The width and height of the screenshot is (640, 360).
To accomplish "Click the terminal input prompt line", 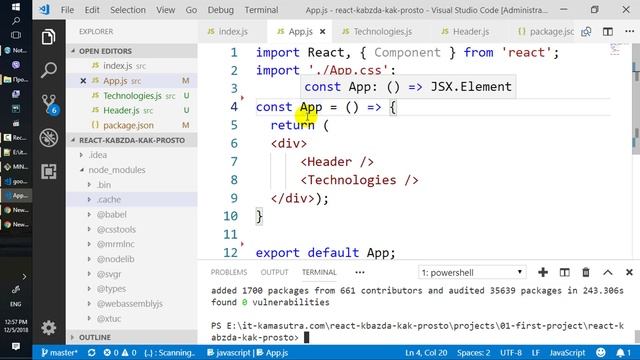I will coord(418,331).
